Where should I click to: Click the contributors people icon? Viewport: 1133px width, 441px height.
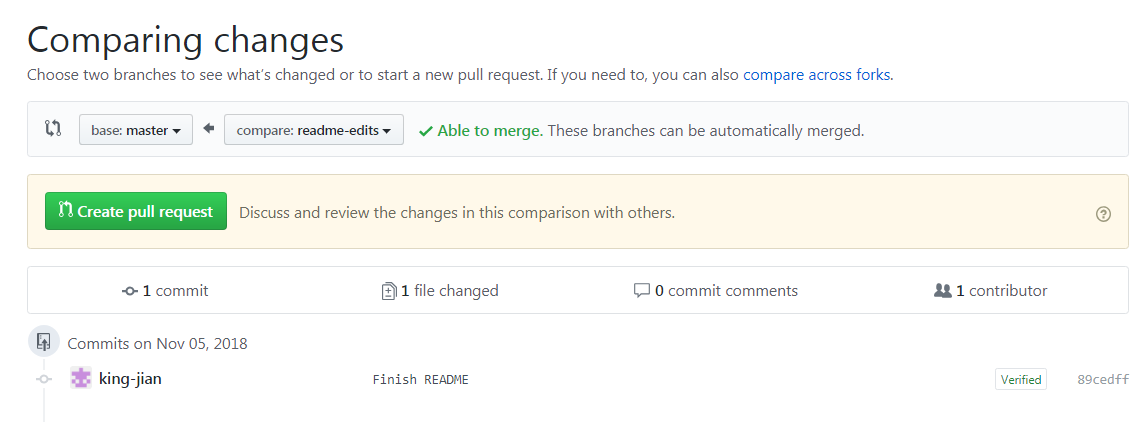pos(942,291)
